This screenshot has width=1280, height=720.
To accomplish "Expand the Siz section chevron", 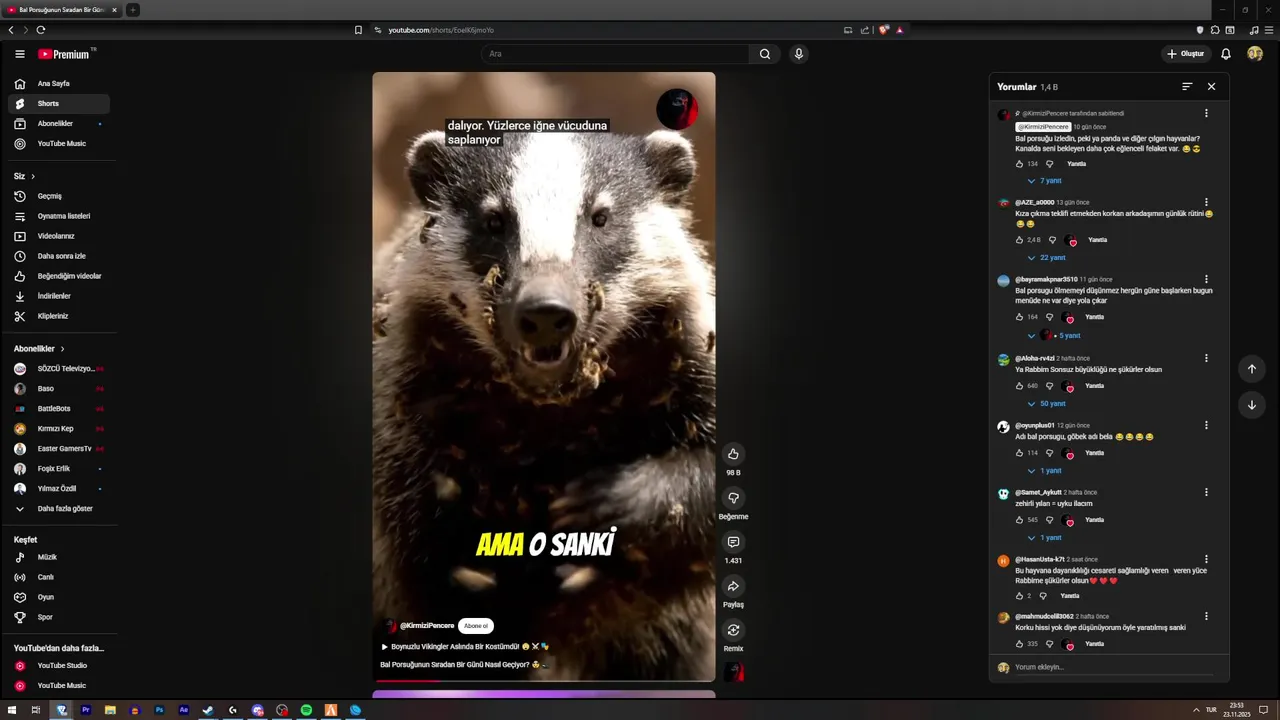I will pos(33,176).
